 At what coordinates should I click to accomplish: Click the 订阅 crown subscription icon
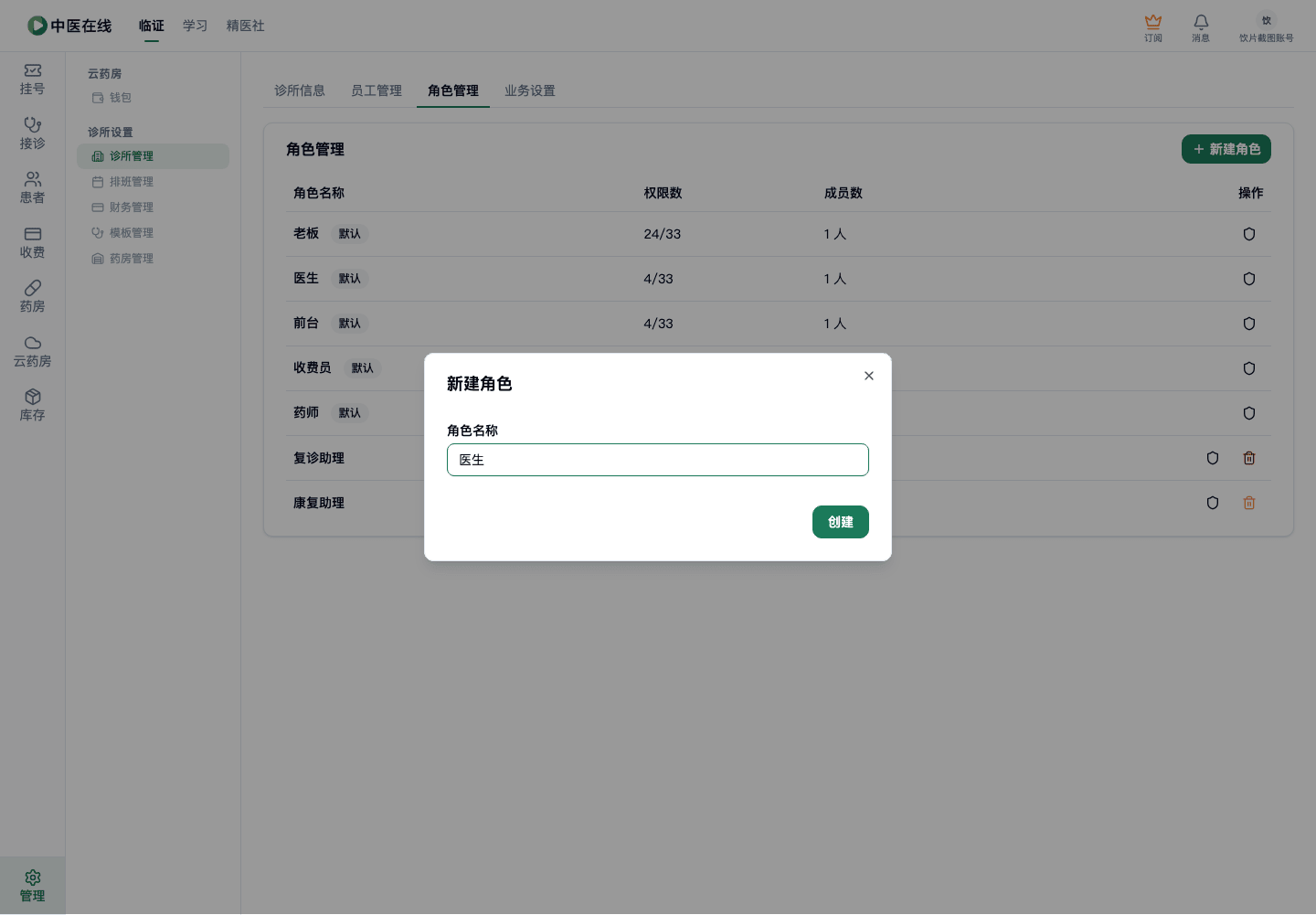tap(1153, 27)
